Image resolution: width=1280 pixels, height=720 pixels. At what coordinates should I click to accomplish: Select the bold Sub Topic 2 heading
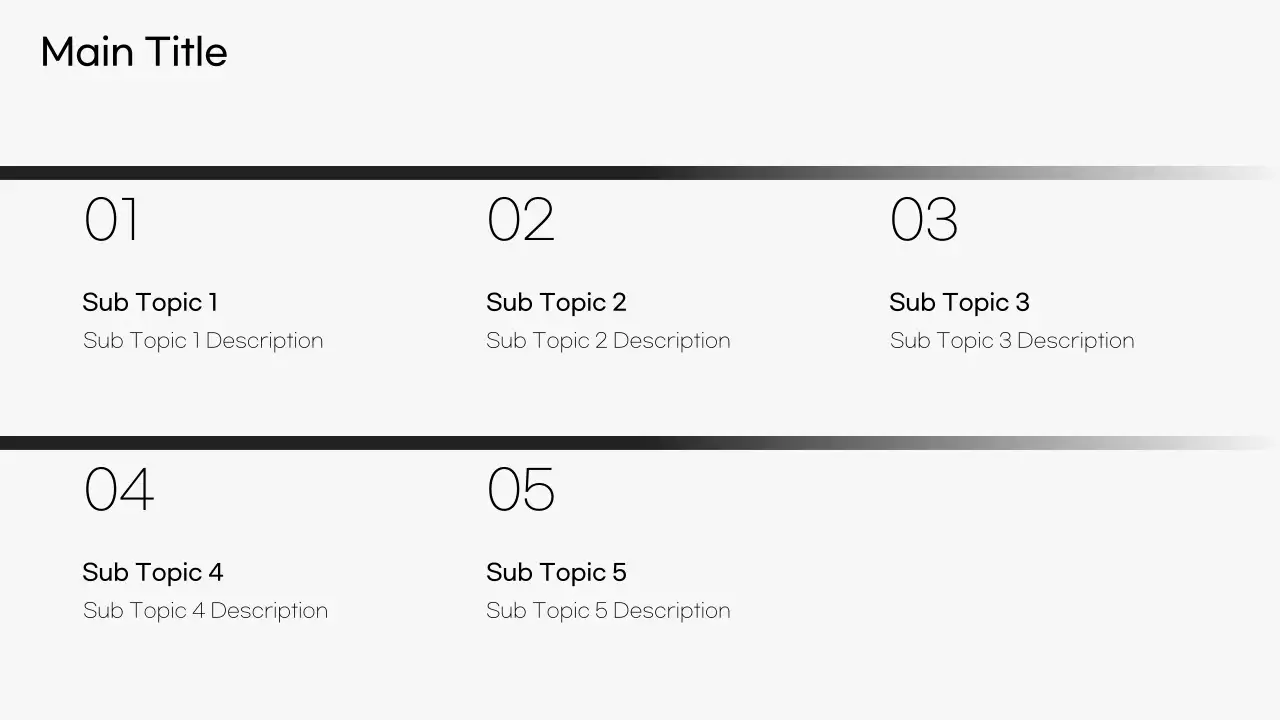coord(556,302)
